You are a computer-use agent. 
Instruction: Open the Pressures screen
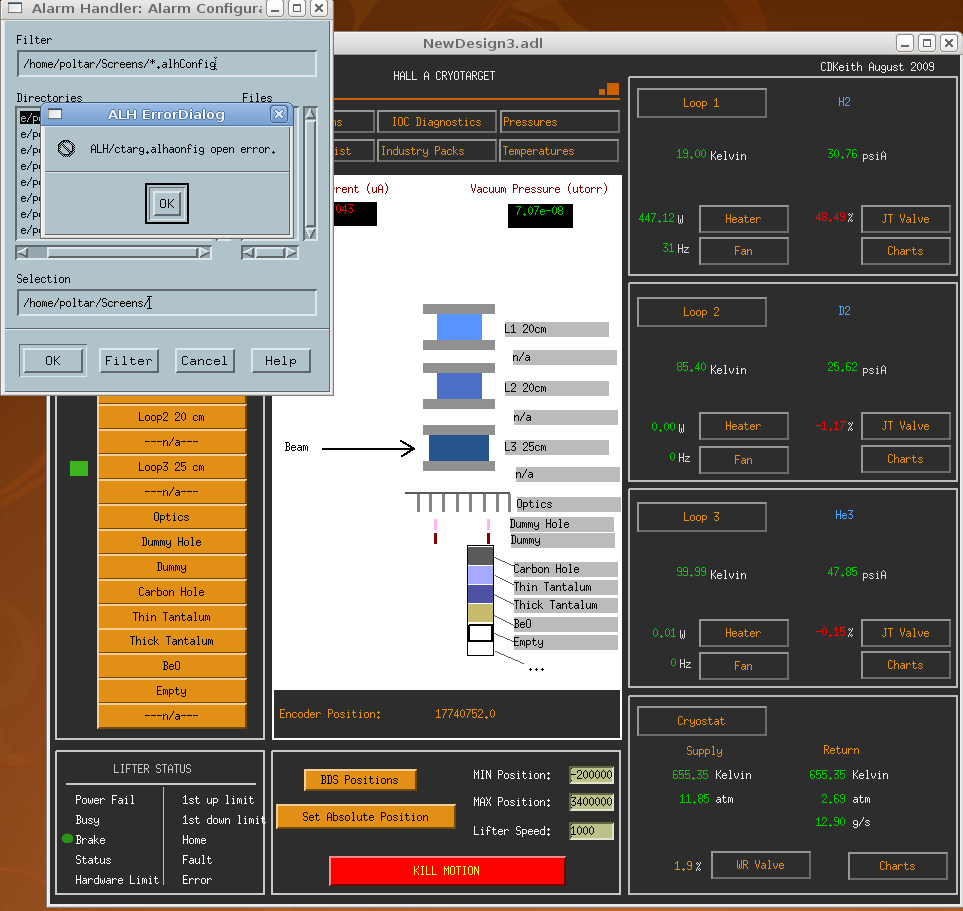[x=559, y=122]
